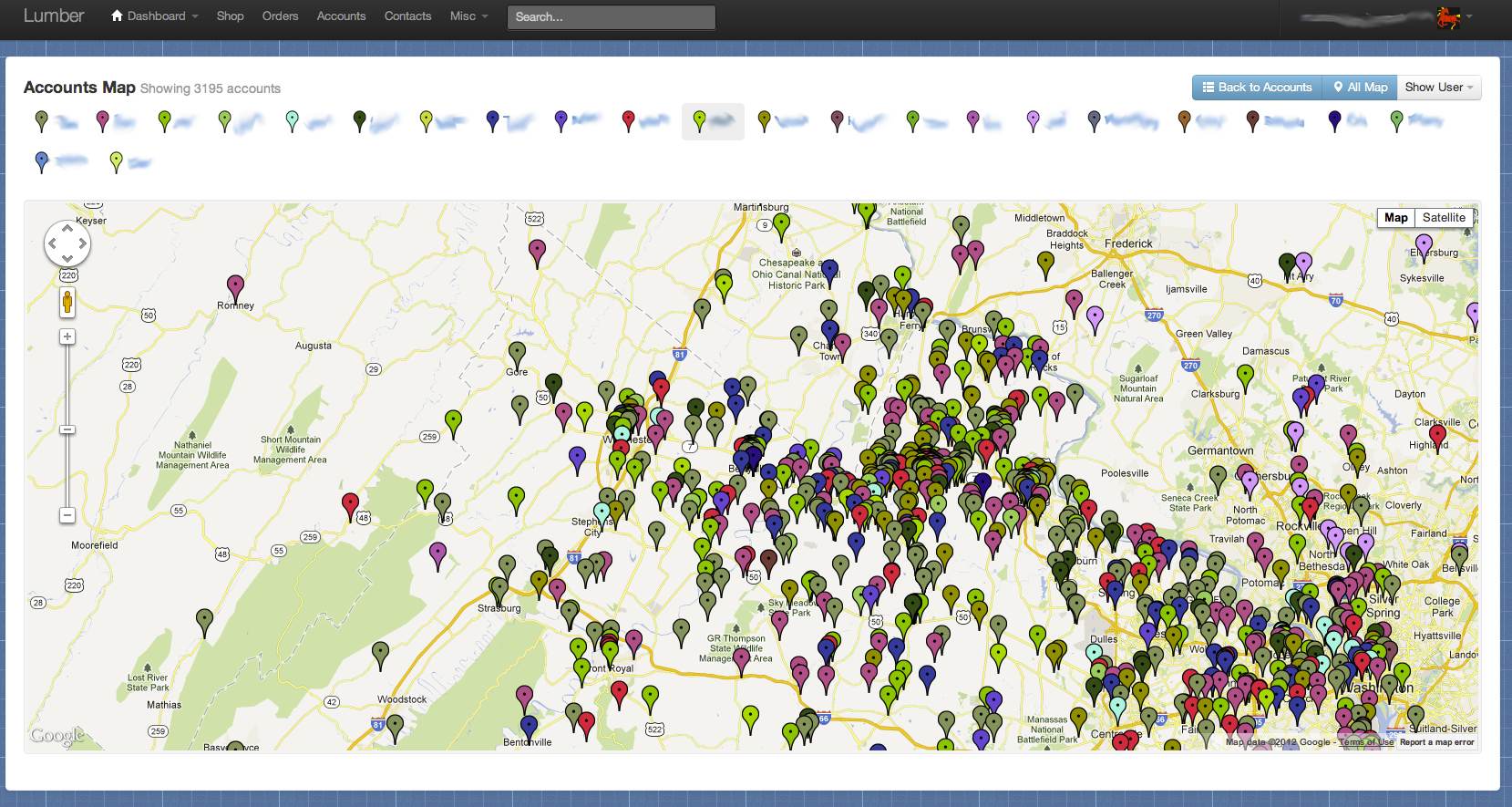The image size is (1512, 807).
Task: Pan the map right with arrow control
Action: click(x=82, y=243)
